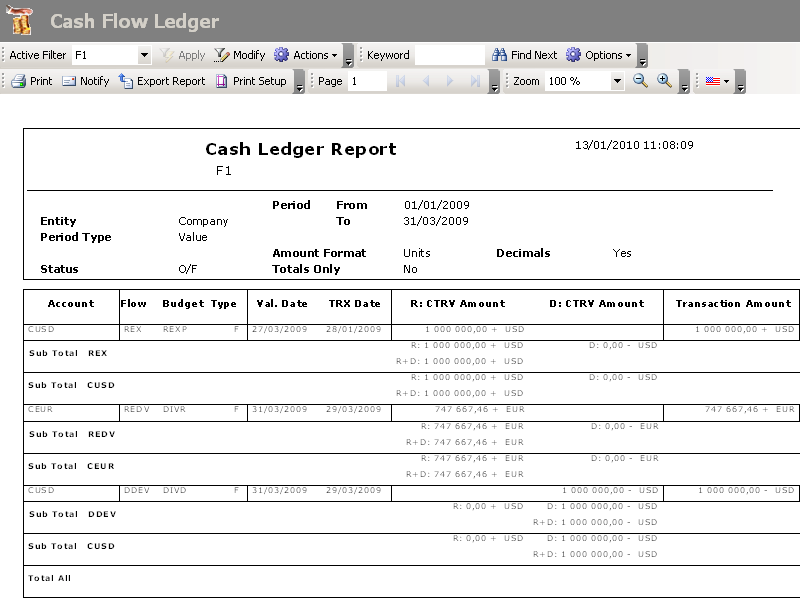Viewport: 800px width, 598px height.
Task: Click the Notify envelope button
Action: pos(85,81)
